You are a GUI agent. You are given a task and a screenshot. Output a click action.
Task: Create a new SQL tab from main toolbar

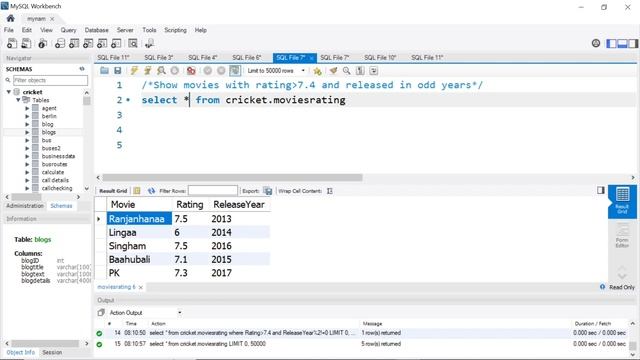12,43
